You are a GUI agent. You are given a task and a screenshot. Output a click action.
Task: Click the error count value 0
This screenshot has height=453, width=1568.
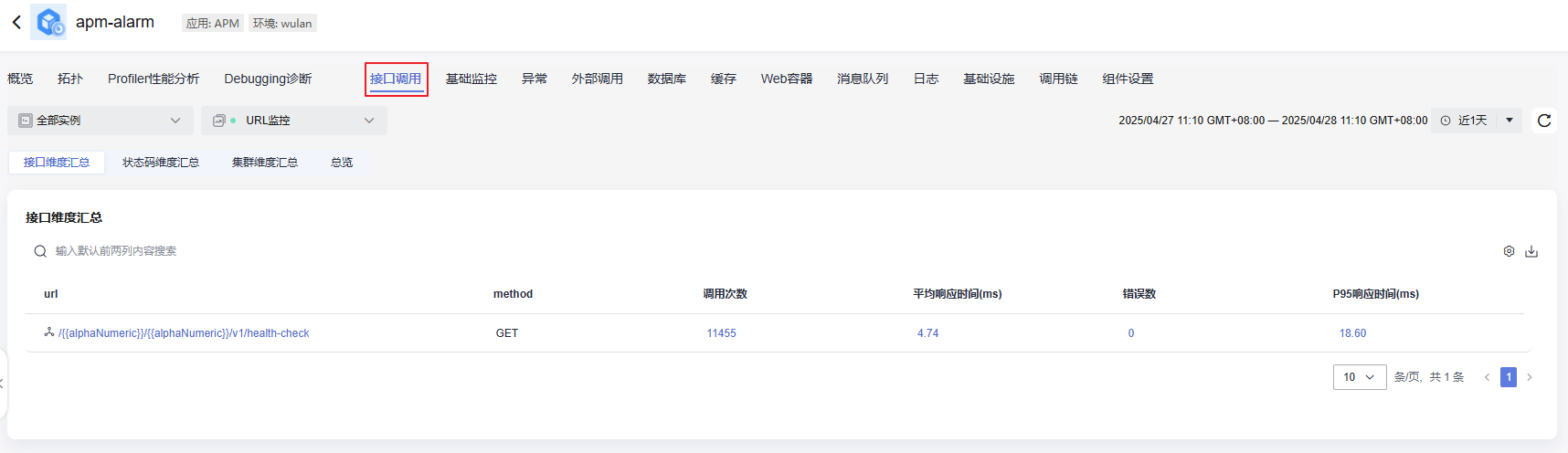coord(1131,333)
